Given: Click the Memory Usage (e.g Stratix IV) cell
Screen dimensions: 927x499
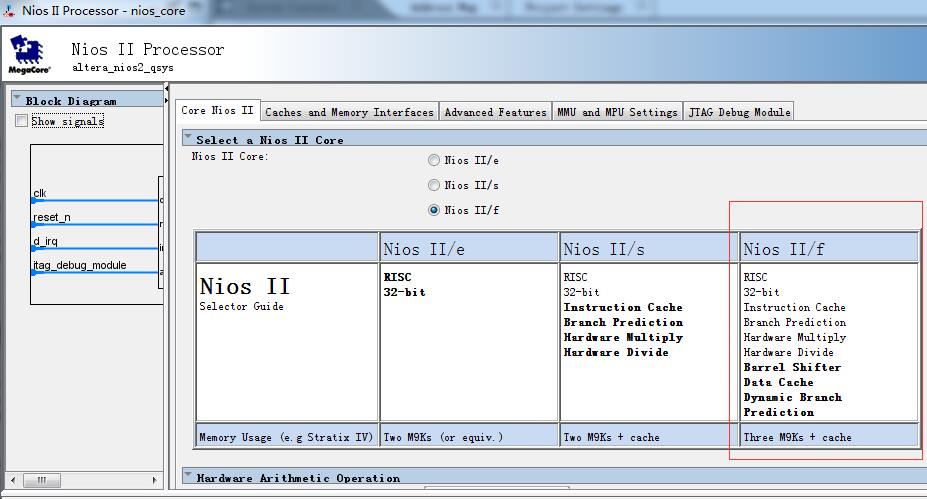Looking at the screenshot, I should coord(287,437).
